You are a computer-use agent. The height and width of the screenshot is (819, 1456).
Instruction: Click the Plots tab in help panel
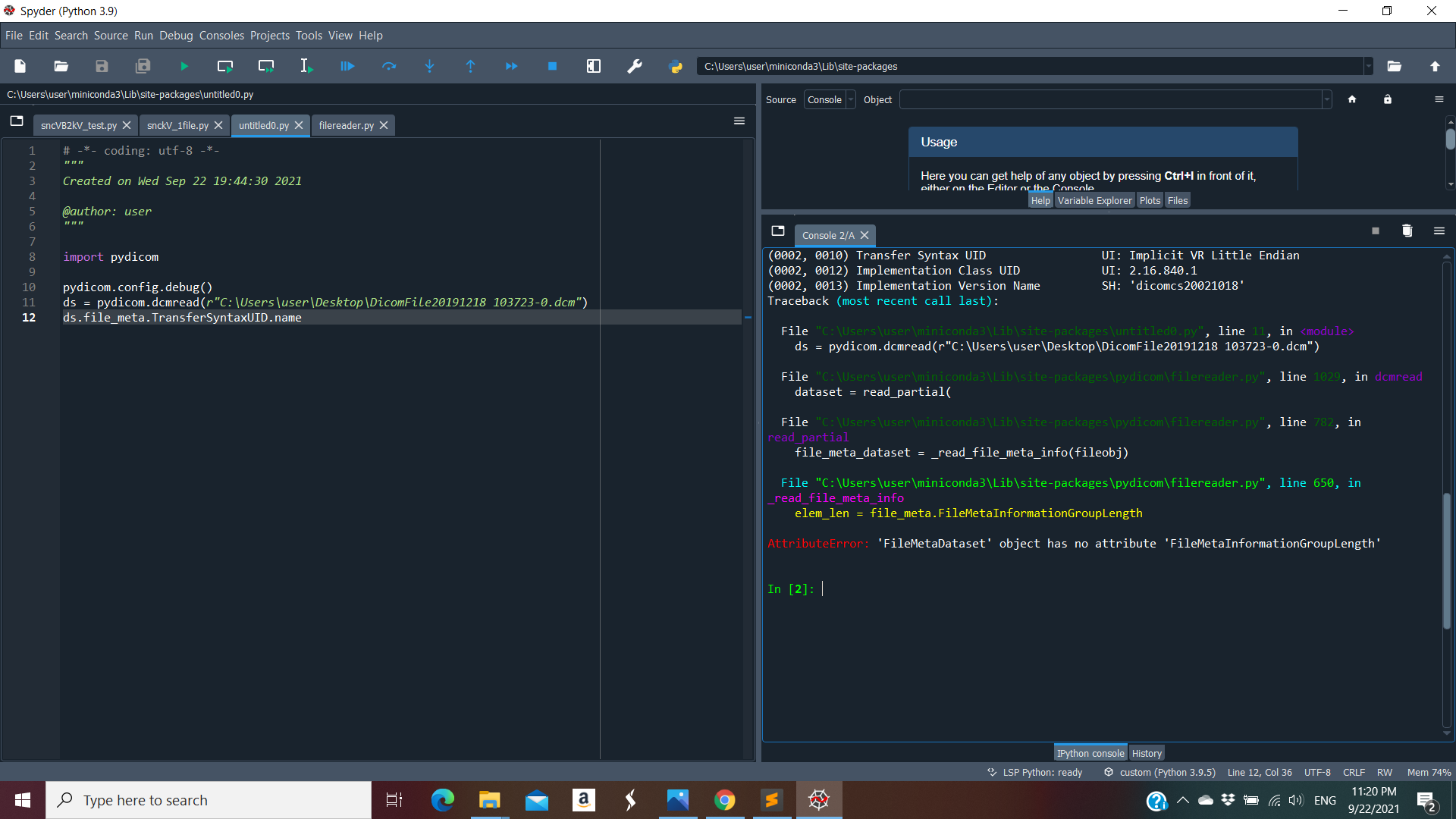(1150, 200)
